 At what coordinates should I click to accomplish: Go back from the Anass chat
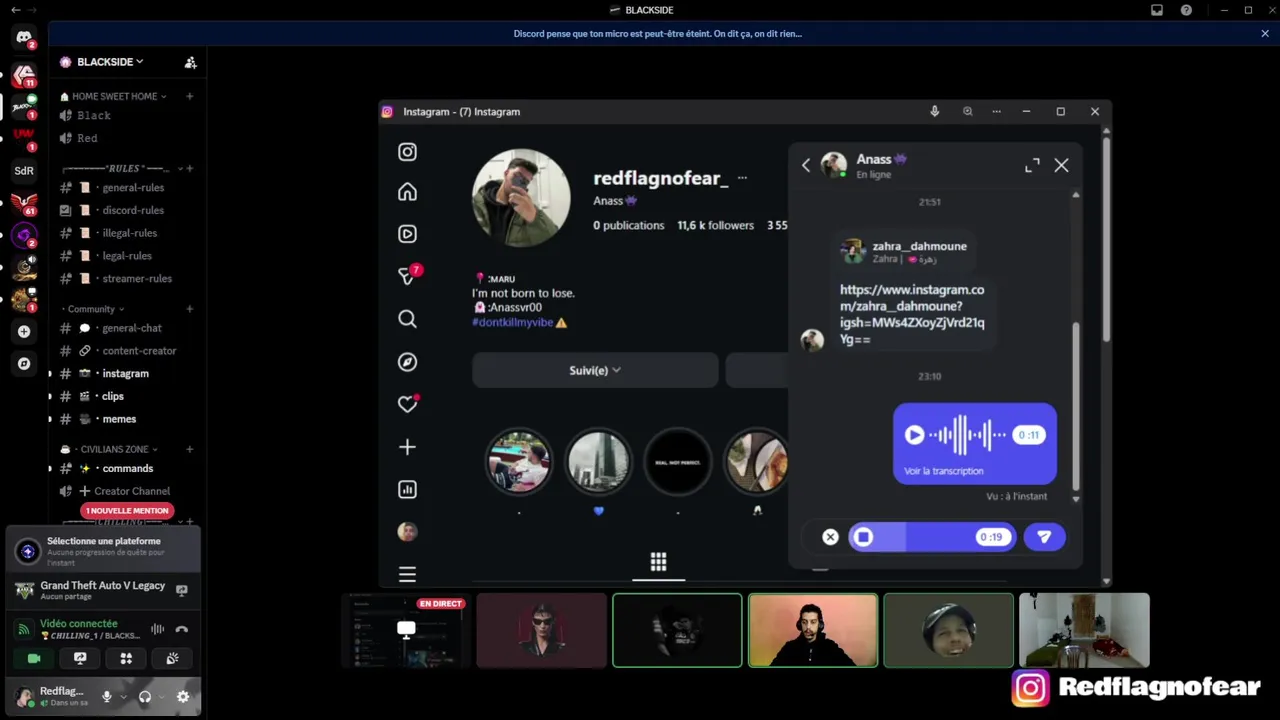806,166
